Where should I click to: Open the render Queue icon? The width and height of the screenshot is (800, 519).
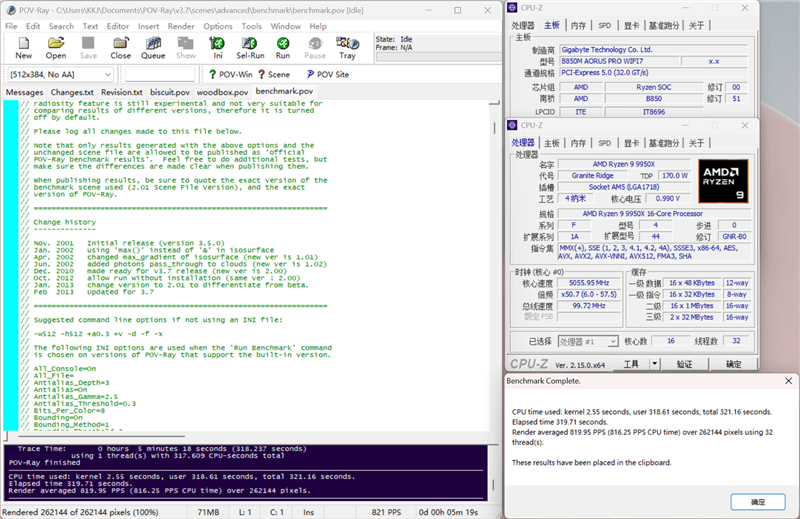point(153,48)
